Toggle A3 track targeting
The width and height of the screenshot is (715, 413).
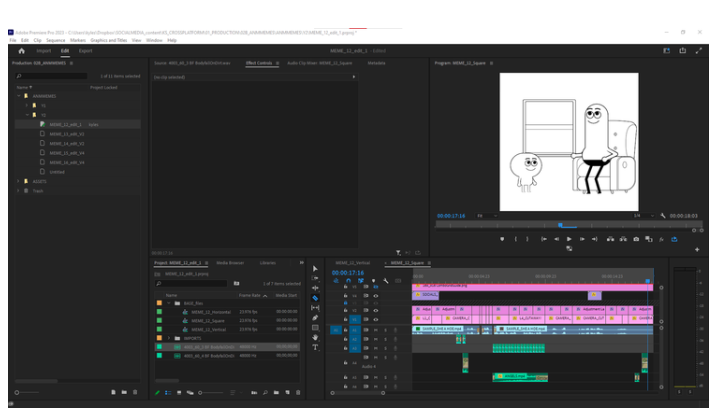(355, 348)
